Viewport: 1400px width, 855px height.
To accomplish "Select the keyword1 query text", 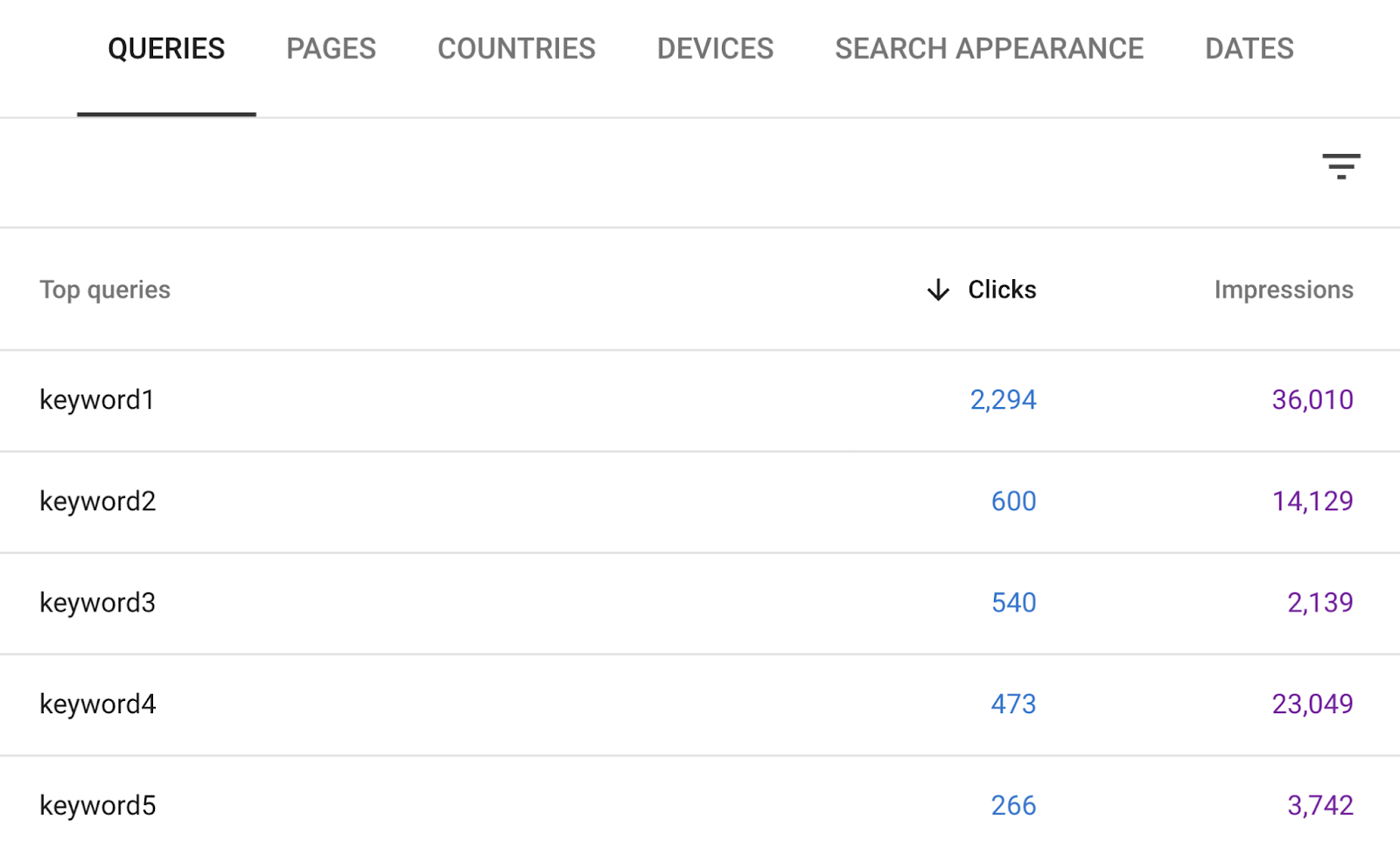I will click(x=96, y=400).
